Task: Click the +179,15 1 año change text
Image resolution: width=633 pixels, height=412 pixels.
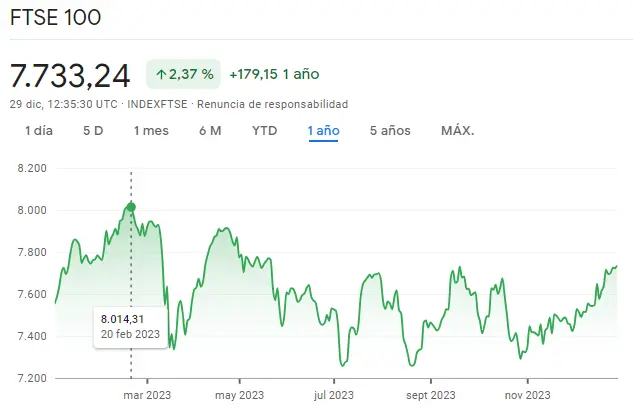Action: (x=274, y=74)
